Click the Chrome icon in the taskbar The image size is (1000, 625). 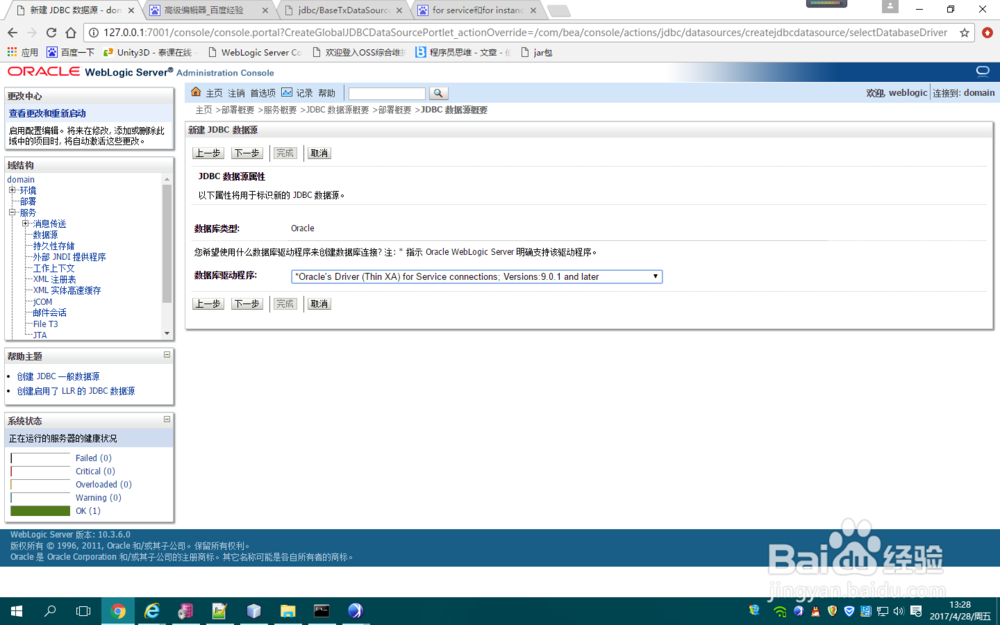pyautogui.click(x=118, y=611)
